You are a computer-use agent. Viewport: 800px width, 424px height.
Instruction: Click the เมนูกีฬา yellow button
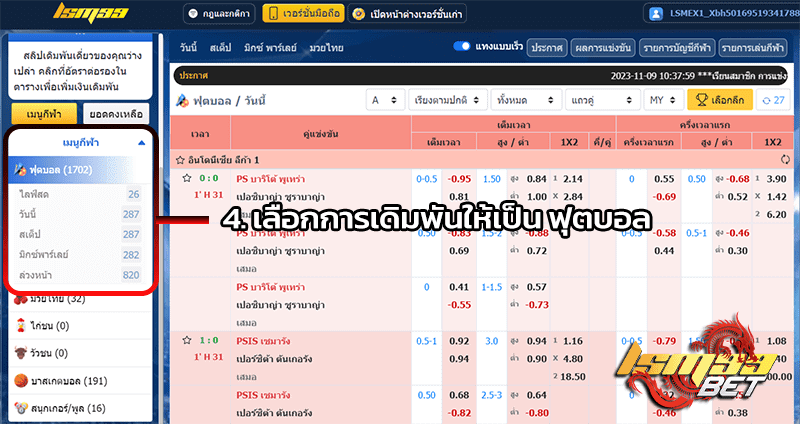(x=44, y=114)
